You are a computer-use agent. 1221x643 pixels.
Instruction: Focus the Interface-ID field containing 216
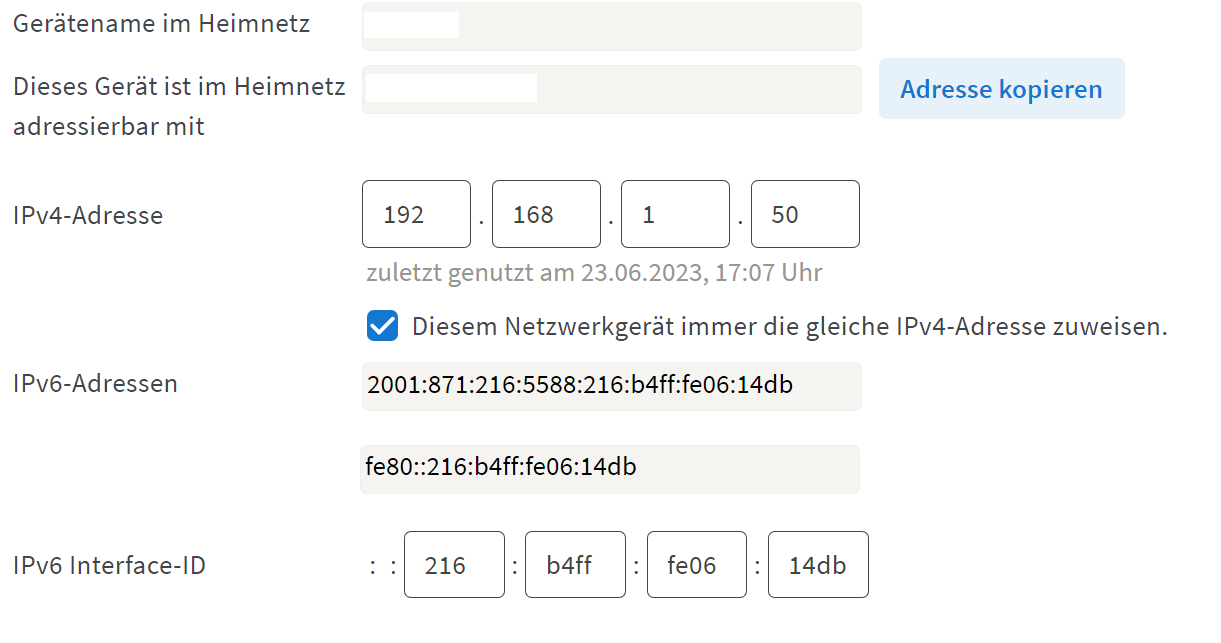click(x=454, y=565)
